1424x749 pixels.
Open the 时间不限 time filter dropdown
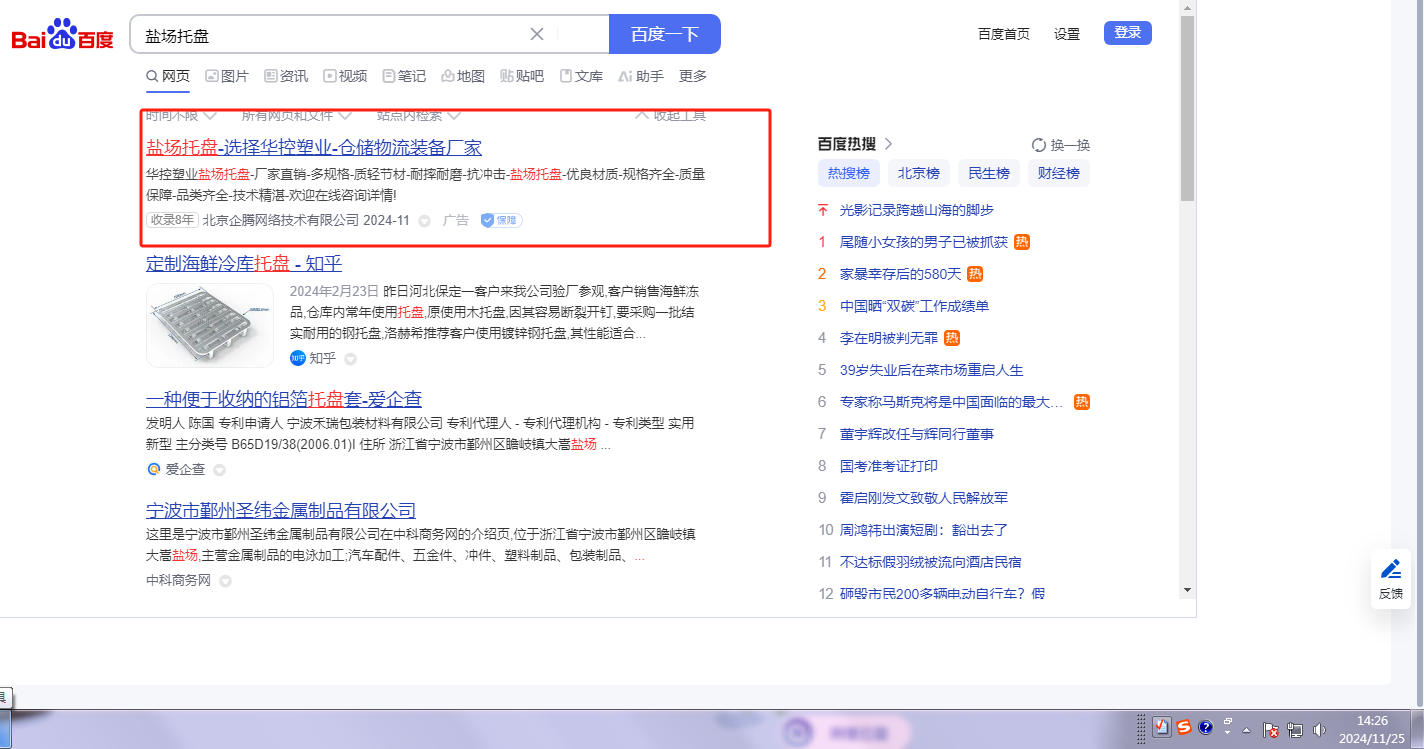click(x=181, y=115)
